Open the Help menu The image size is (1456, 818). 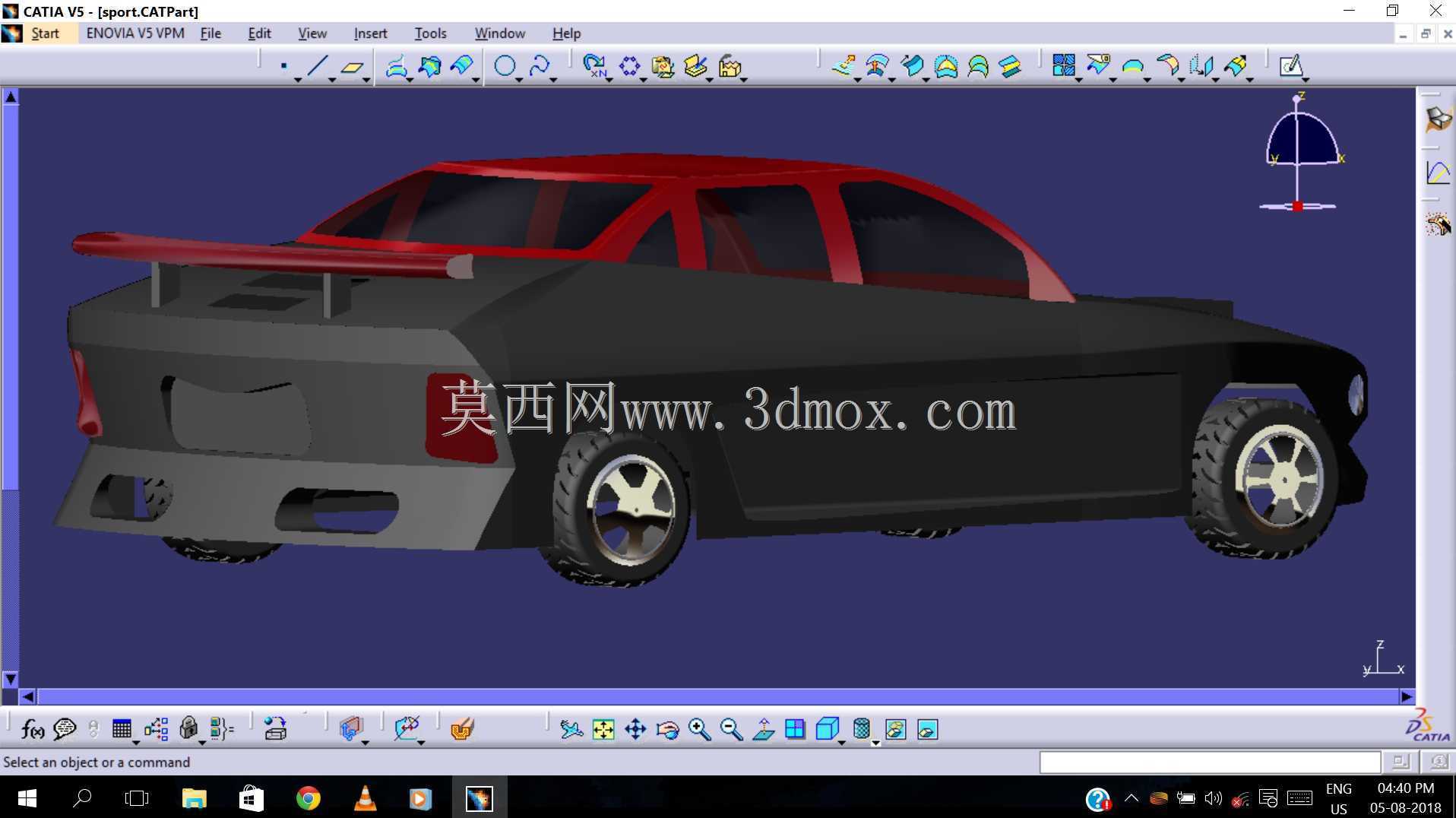tap(566, 33)
